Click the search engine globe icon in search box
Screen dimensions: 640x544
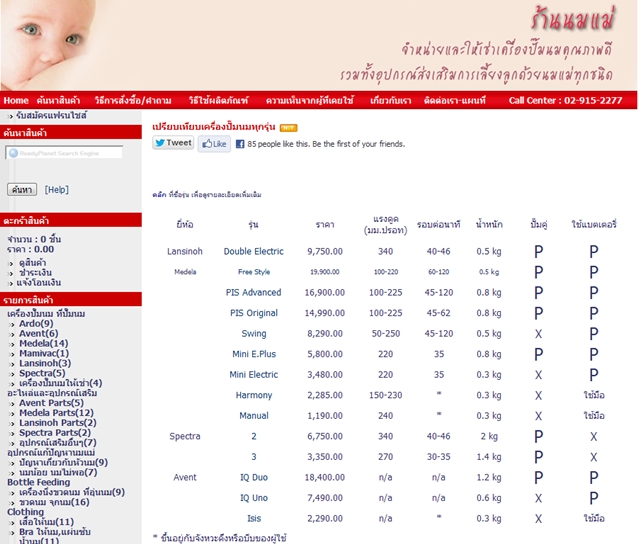click(13, 153)
